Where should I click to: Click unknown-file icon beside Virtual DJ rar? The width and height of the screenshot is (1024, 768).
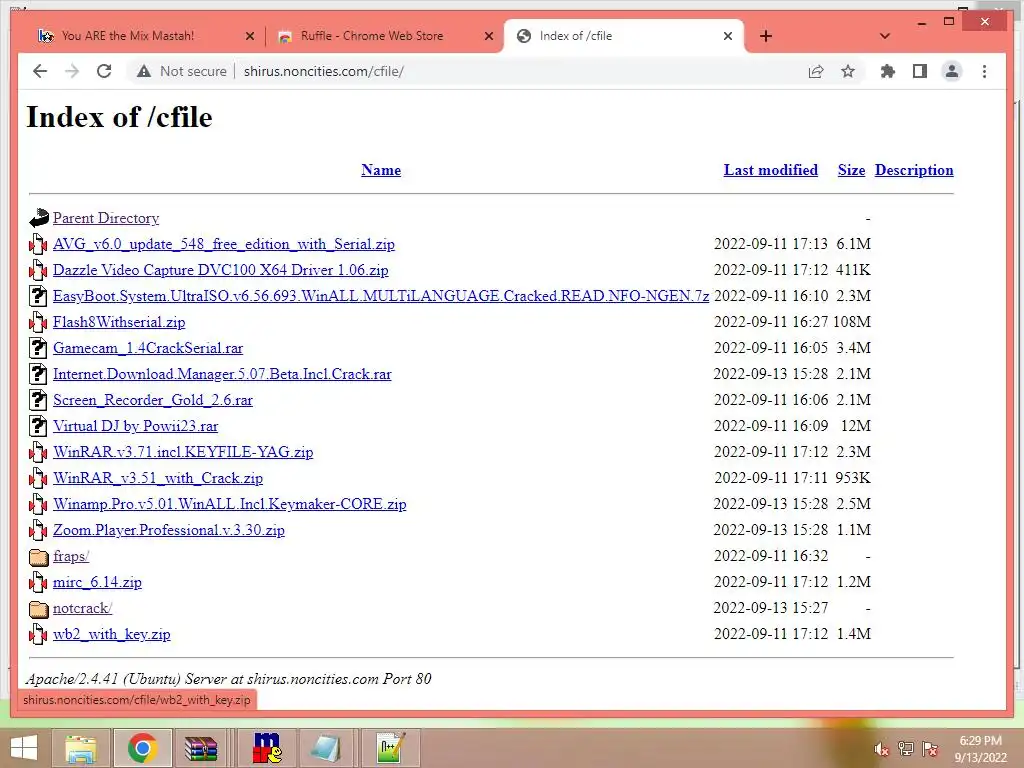[x=39, y=426]
